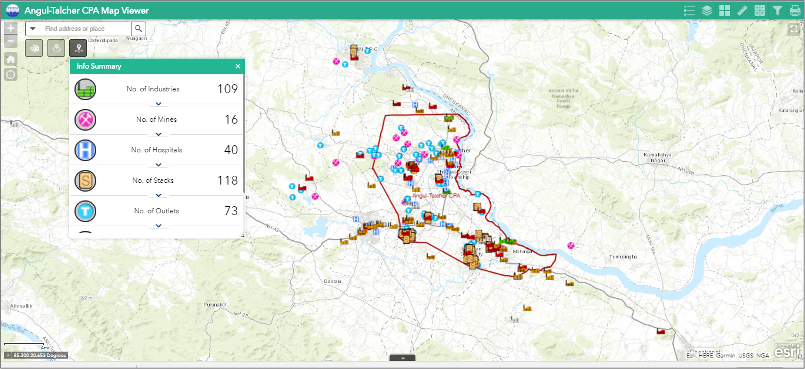This screenshot has width=805, height=369.
Task: Click the app logo in the header
Action: (x=12, y=10)
